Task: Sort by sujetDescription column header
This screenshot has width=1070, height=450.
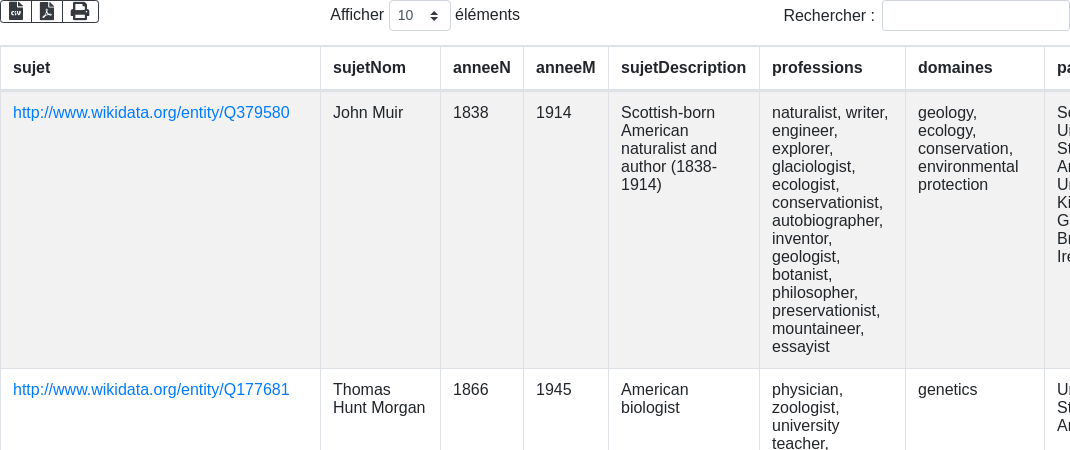Action: click(x=683, y=68)
